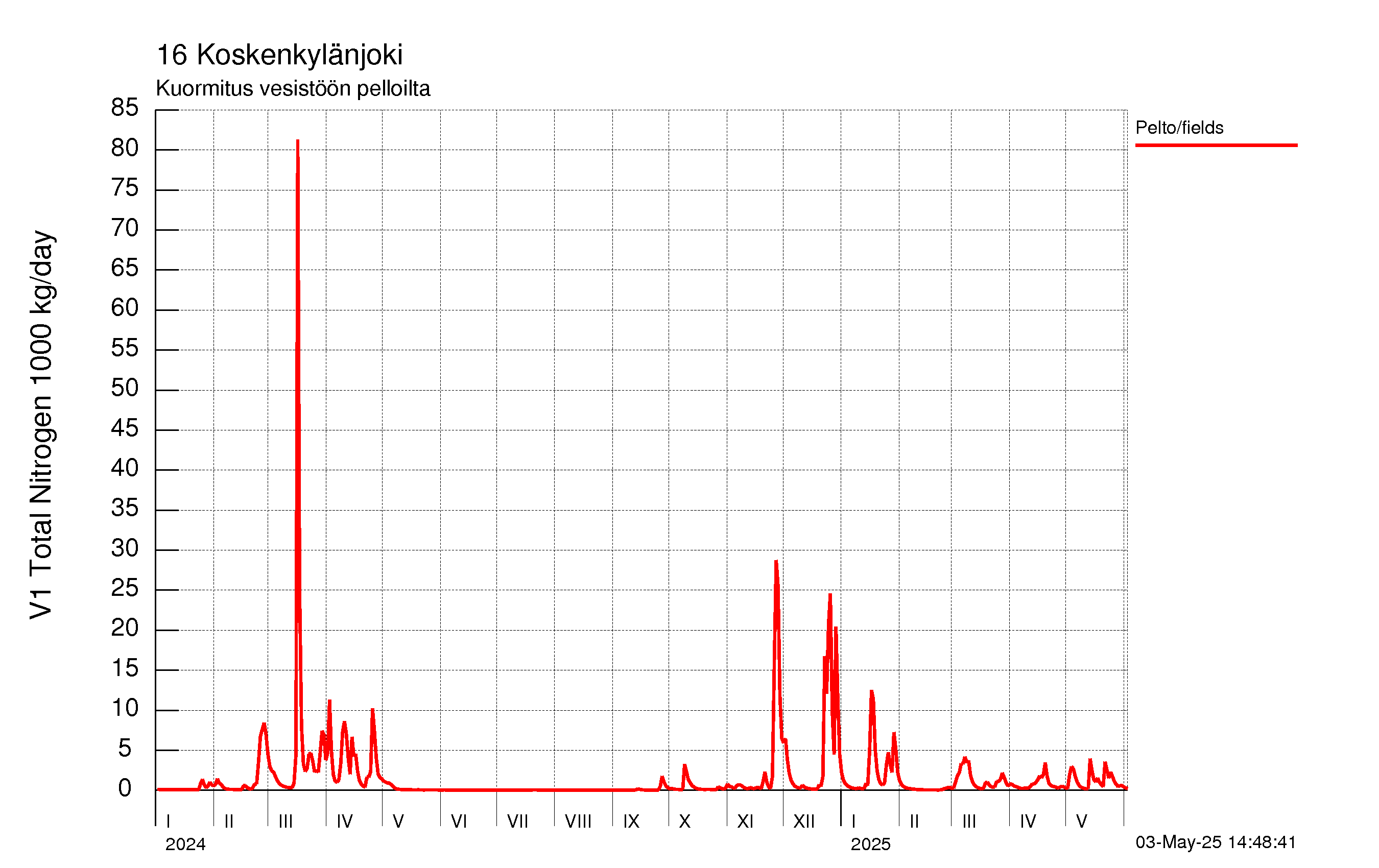Click the timestamp '03-May-25 14:48:41'

point(1215,842)
